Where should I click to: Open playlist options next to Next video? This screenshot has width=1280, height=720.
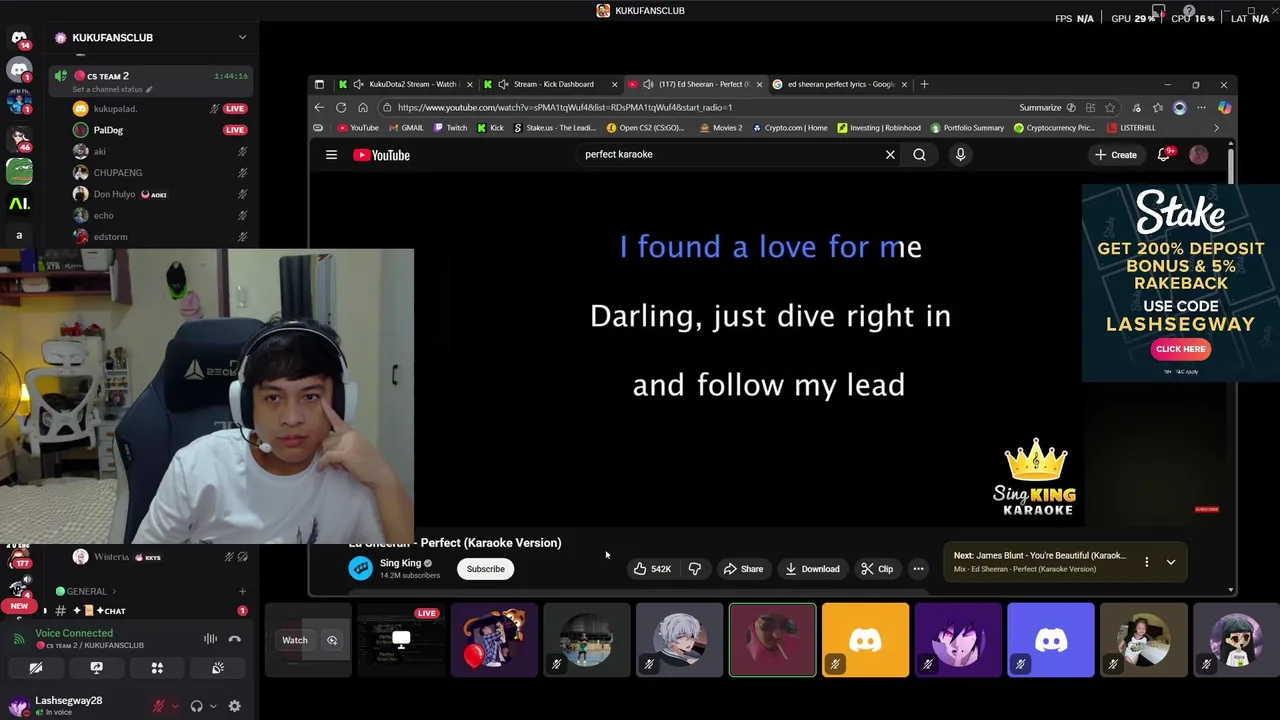1147,562
